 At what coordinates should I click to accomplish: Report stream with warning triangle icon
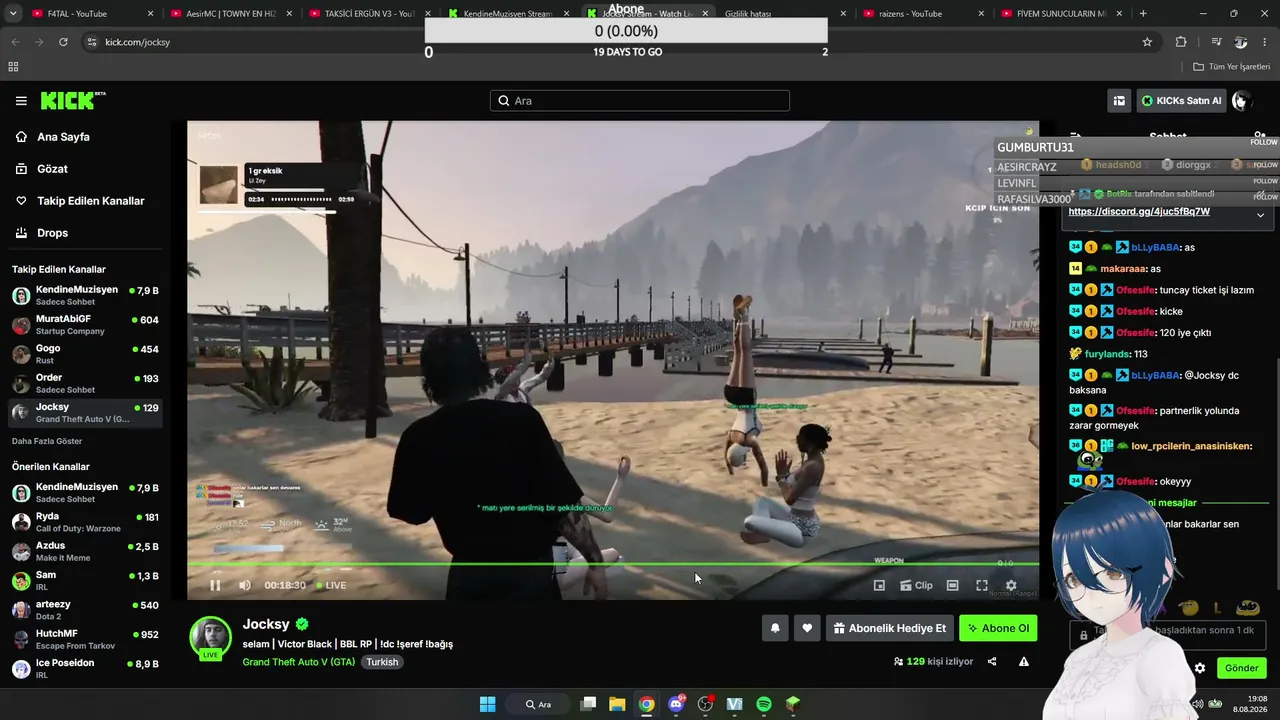point(1024,661)
